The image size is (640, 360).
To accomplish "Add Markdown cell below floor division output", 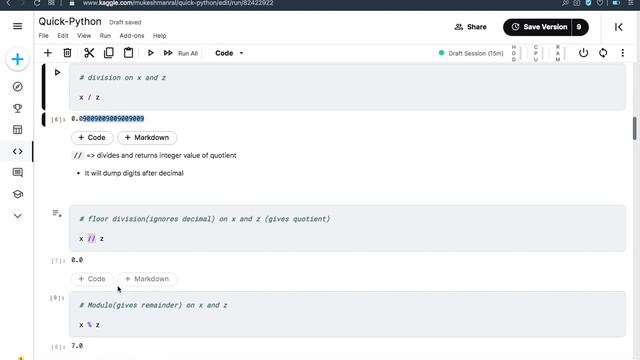I will click(147, 279).
